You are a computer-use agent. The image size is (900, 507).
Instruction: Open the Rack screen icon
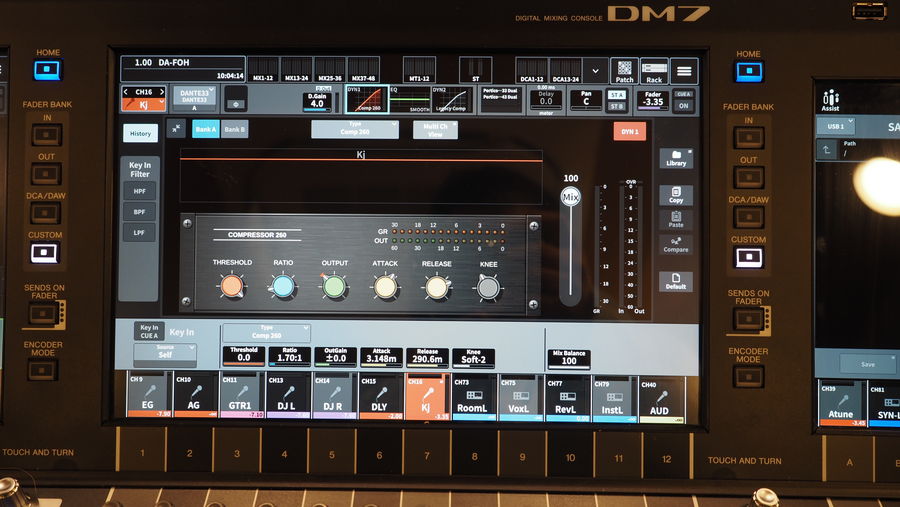pyautogui.click(x=654, y=71)
